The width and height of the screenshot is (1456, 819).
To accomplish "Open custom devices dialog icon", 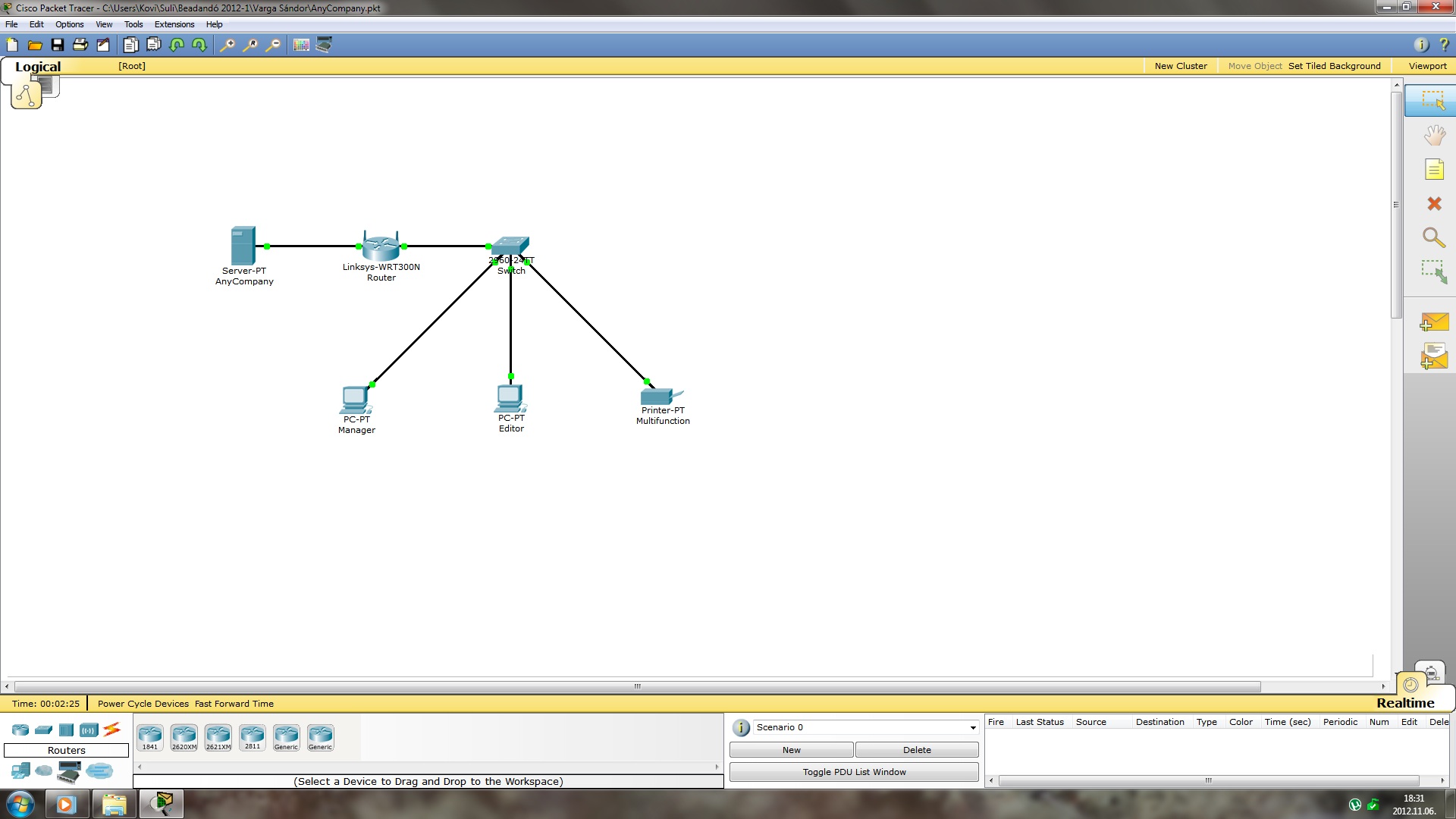I will tap(324, 45).
